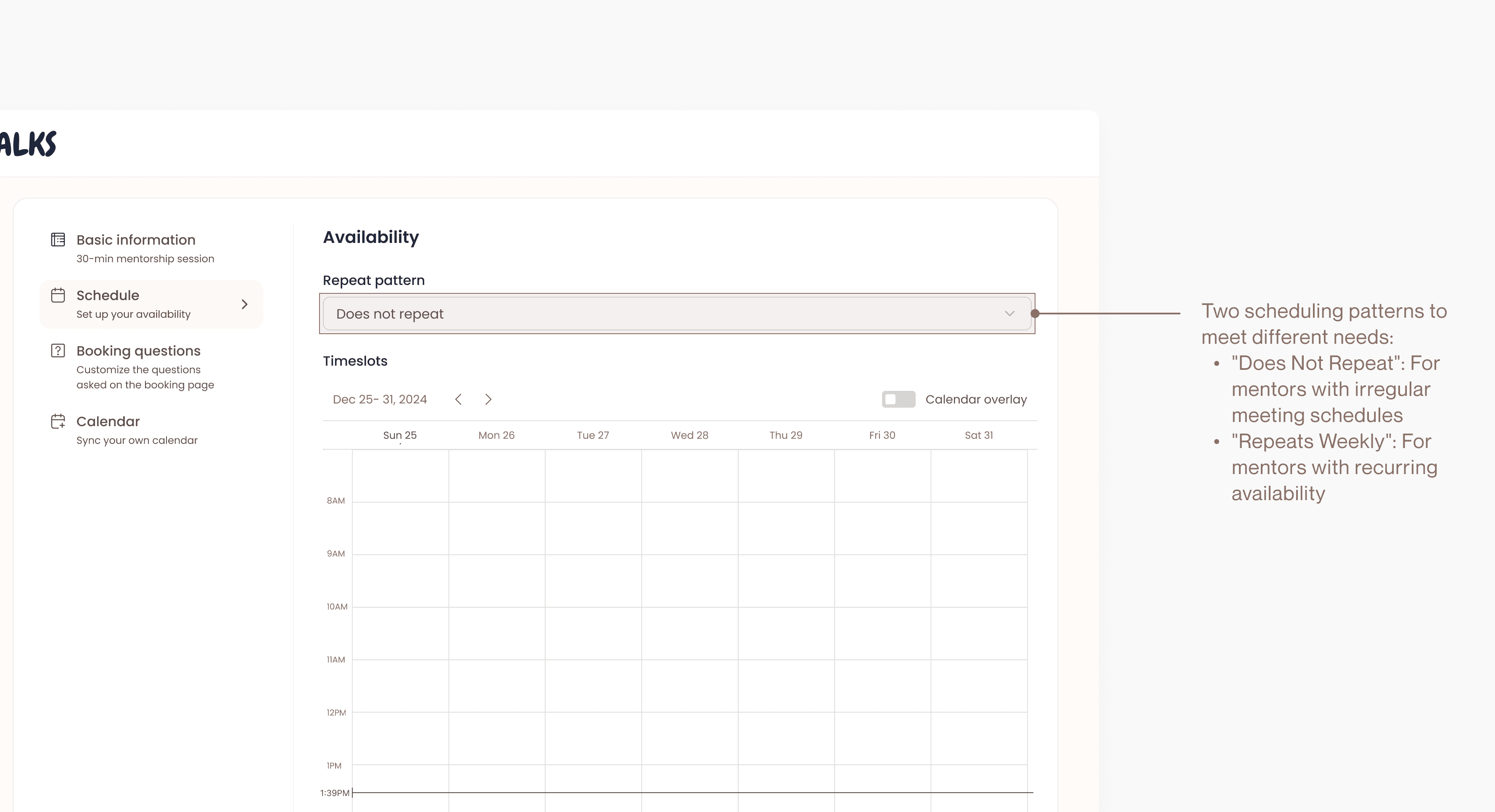This screenshot has height=812, width=1495.
Task: Click the Tue 27 column header
Action: pyautogui.click(x=592, y=435)
